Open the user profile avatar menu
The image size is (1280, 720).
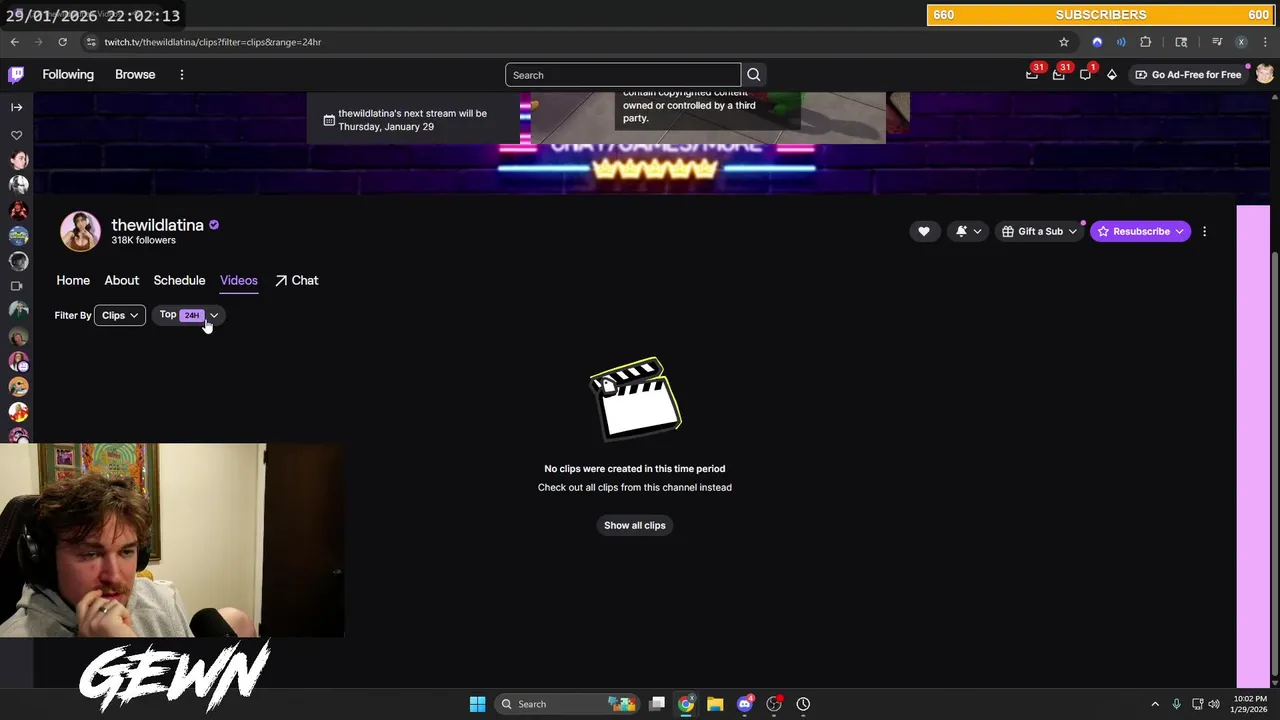coord(1264,75)
